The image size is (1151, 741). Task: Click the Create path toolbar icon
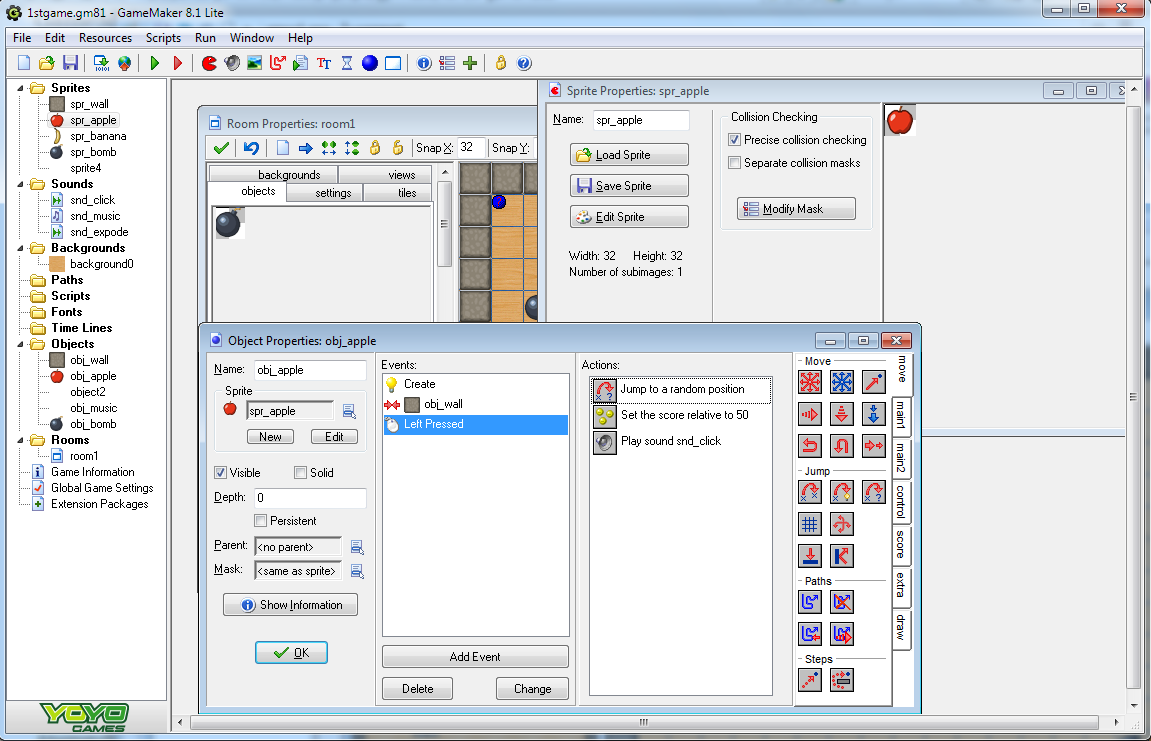point(277,63)
